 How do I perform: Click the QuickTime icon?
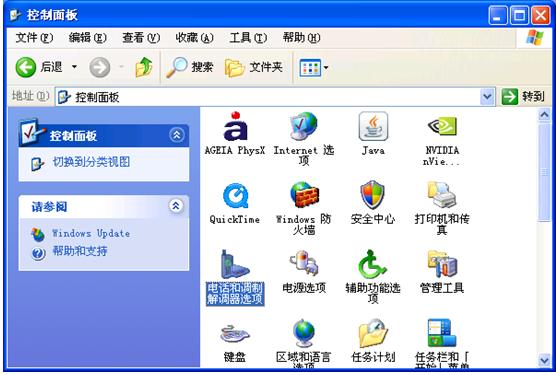pos(235,195)
